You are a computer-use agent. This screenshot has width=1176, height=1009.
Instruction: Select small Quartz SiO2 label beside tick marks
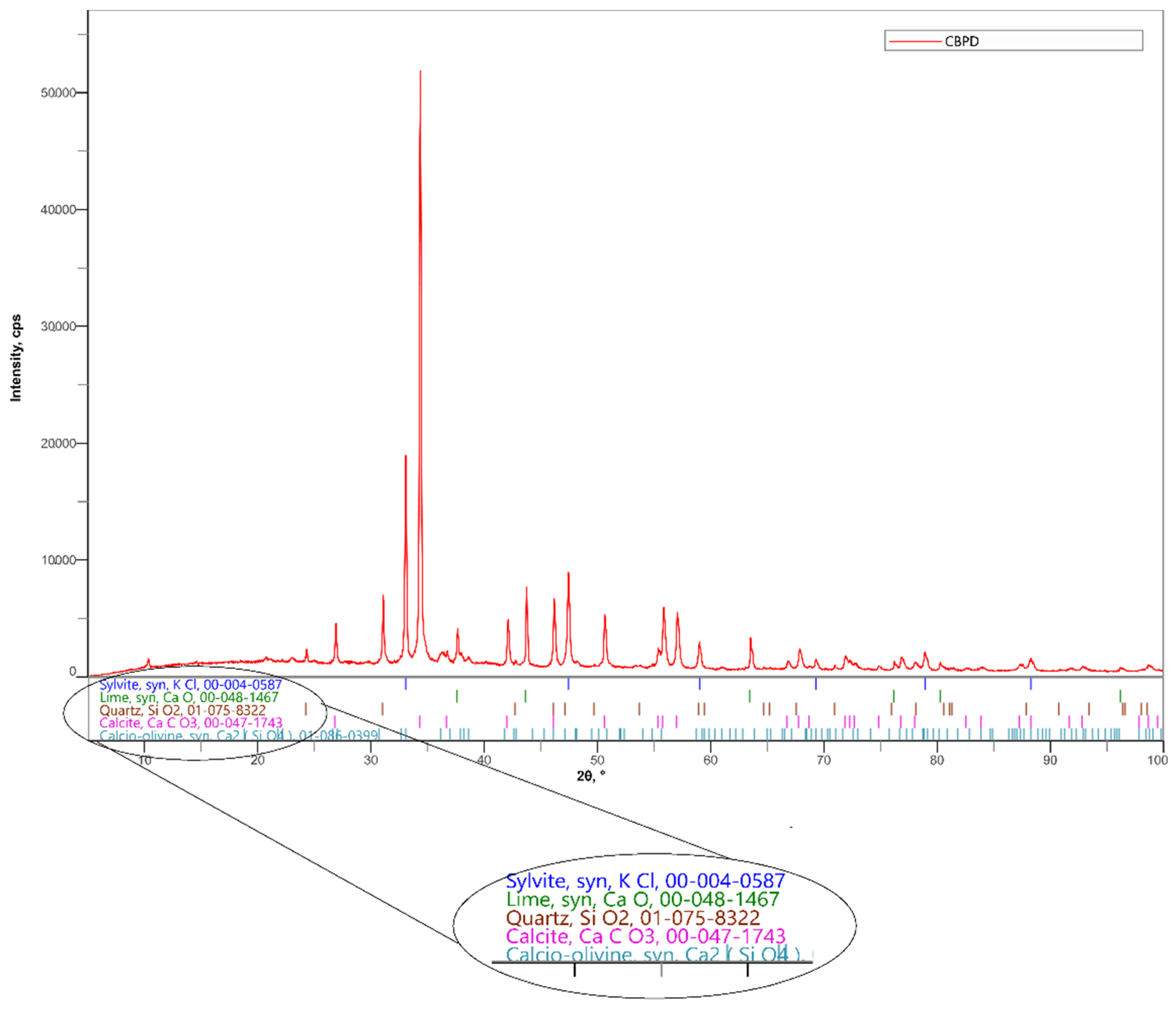pyautogui.click(x=182, y=710)
